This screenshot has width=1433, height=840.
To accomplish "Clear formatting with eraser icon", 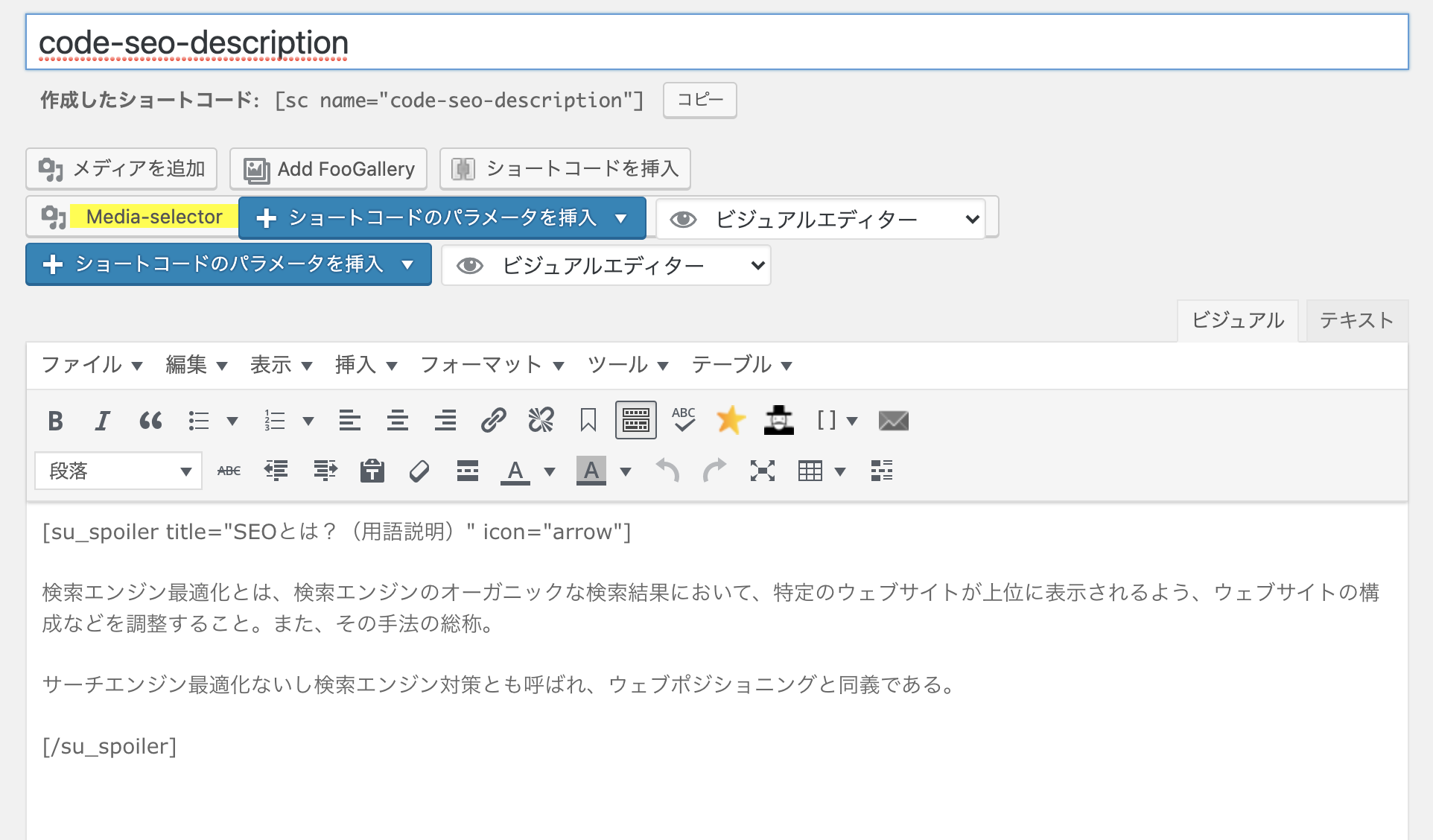I will (419, 471).
